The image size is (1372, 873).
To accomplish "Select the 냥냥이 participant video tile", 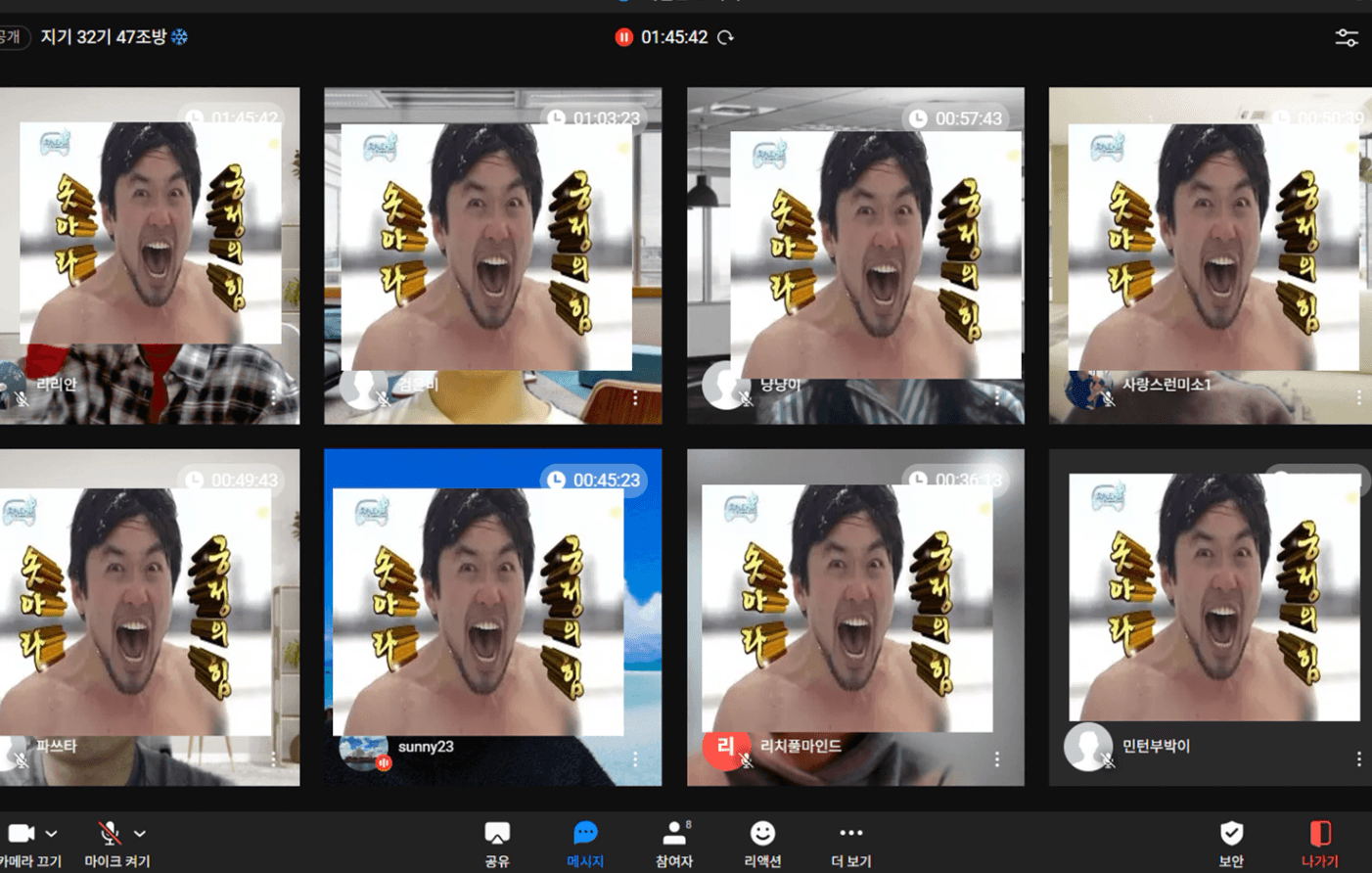I will coord(855,254).
